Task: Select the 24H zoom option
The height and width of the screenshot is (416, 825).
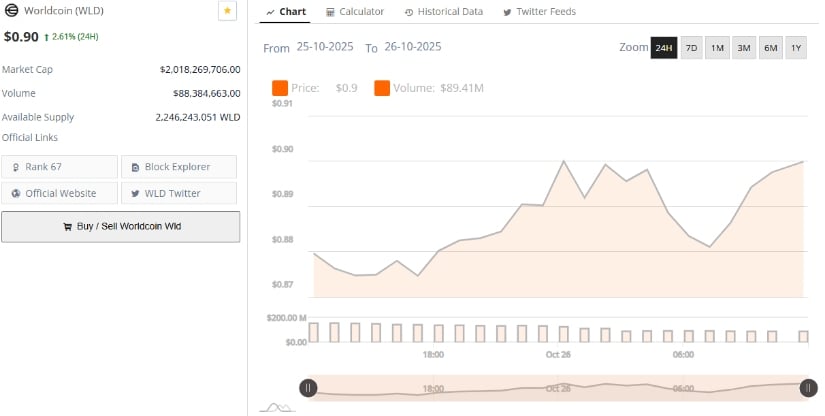Action: 663,48
